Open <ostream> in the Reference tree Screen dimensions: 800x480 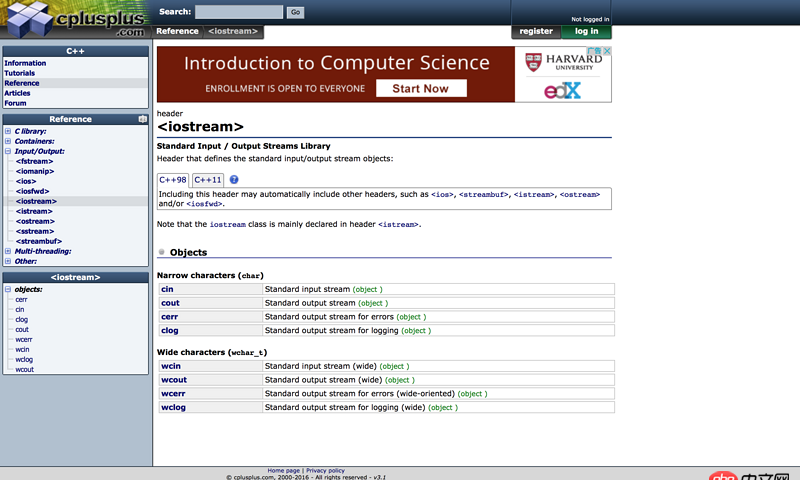tap(35, 221)
